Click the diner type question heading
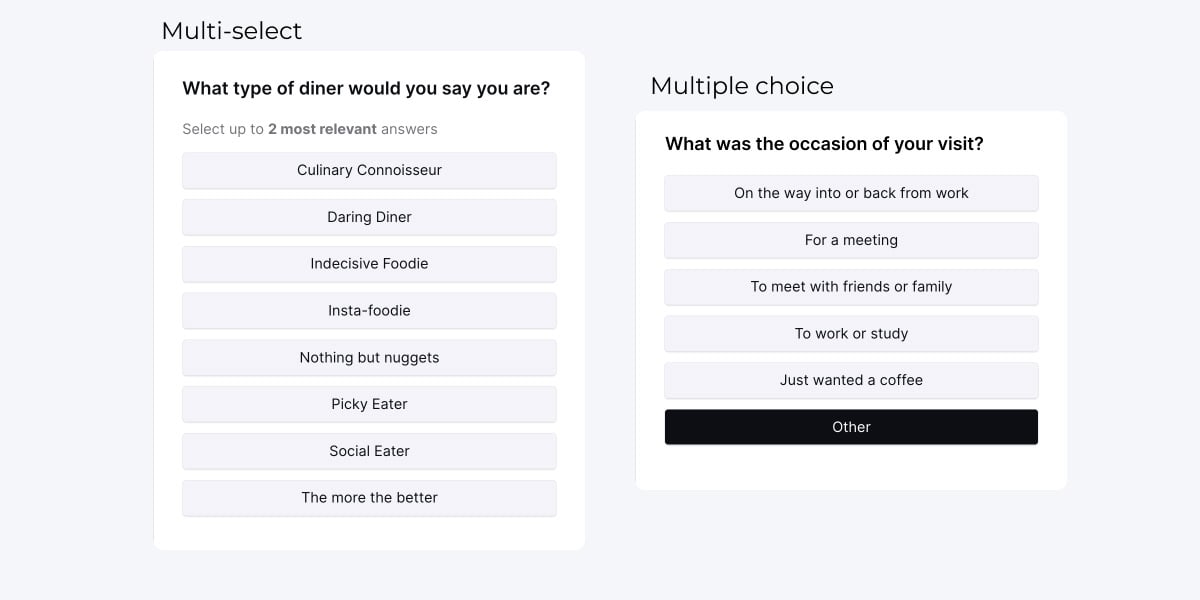Viewport: 1200px width, 600px height. pyautogui.click(x=366, y=89)
